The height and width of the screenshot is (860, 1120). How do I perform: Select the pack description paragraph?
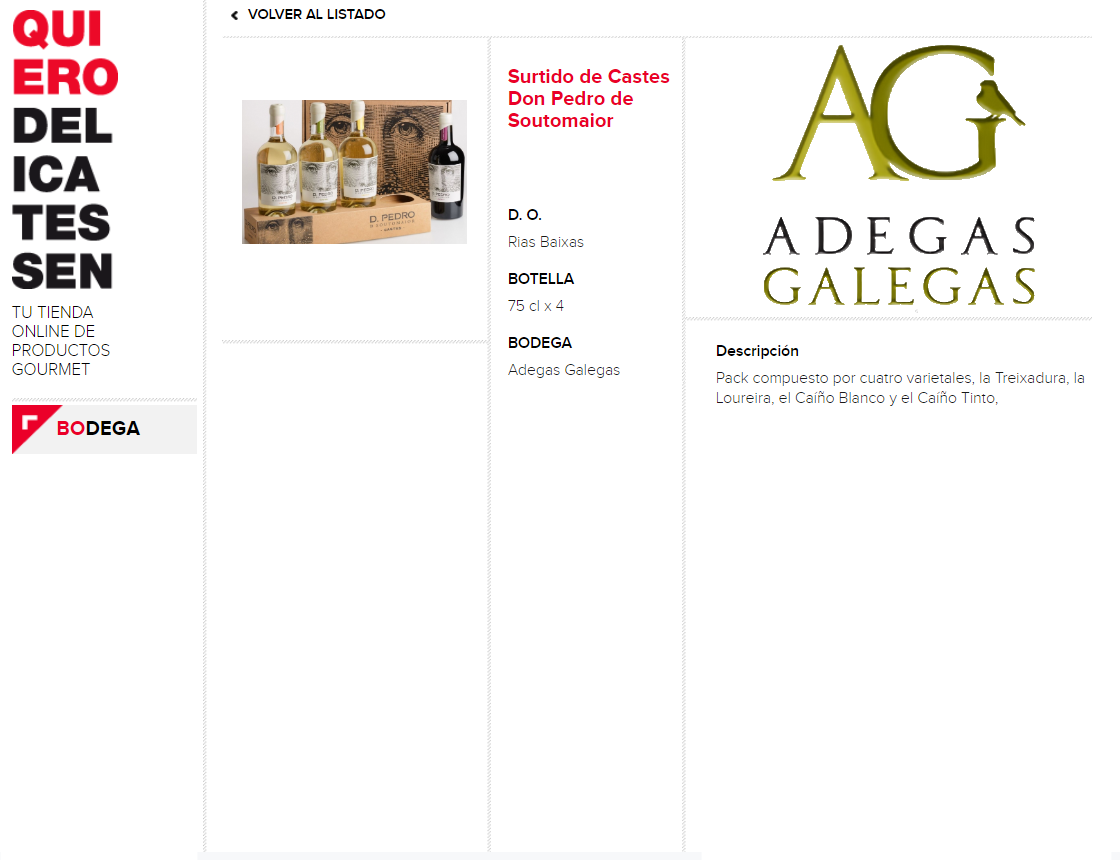(x=900, y=388)
